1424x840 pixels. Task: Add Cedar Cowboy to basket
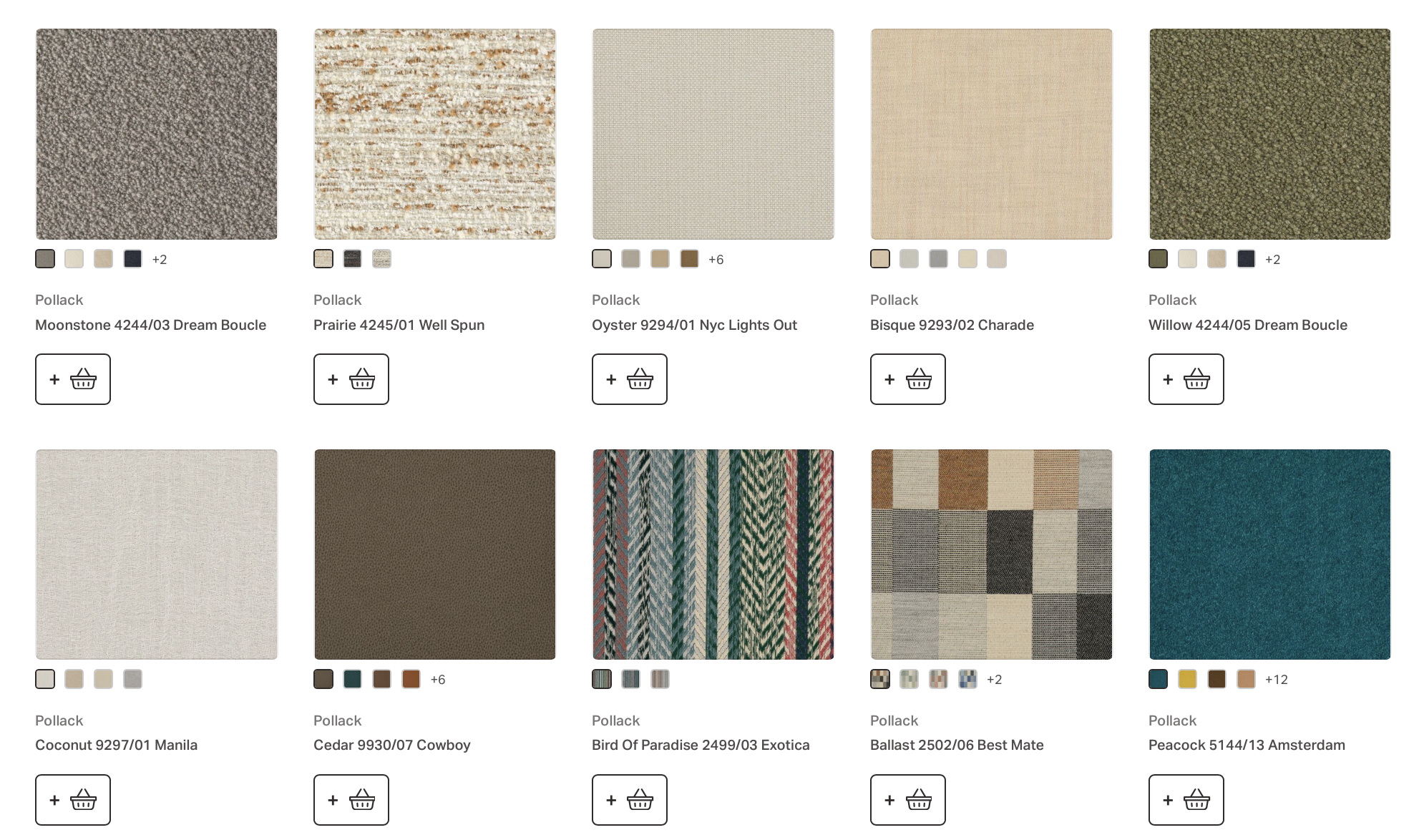[x=351, y=800]
